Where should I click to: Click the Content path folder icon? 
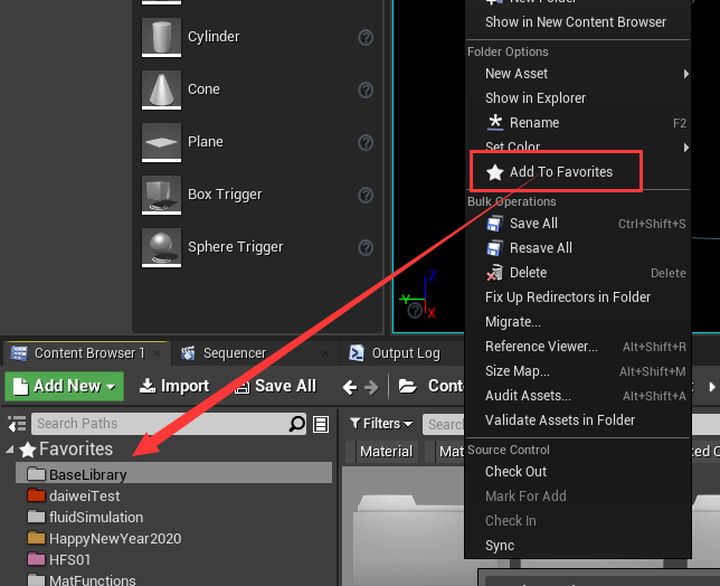[407, 386]
